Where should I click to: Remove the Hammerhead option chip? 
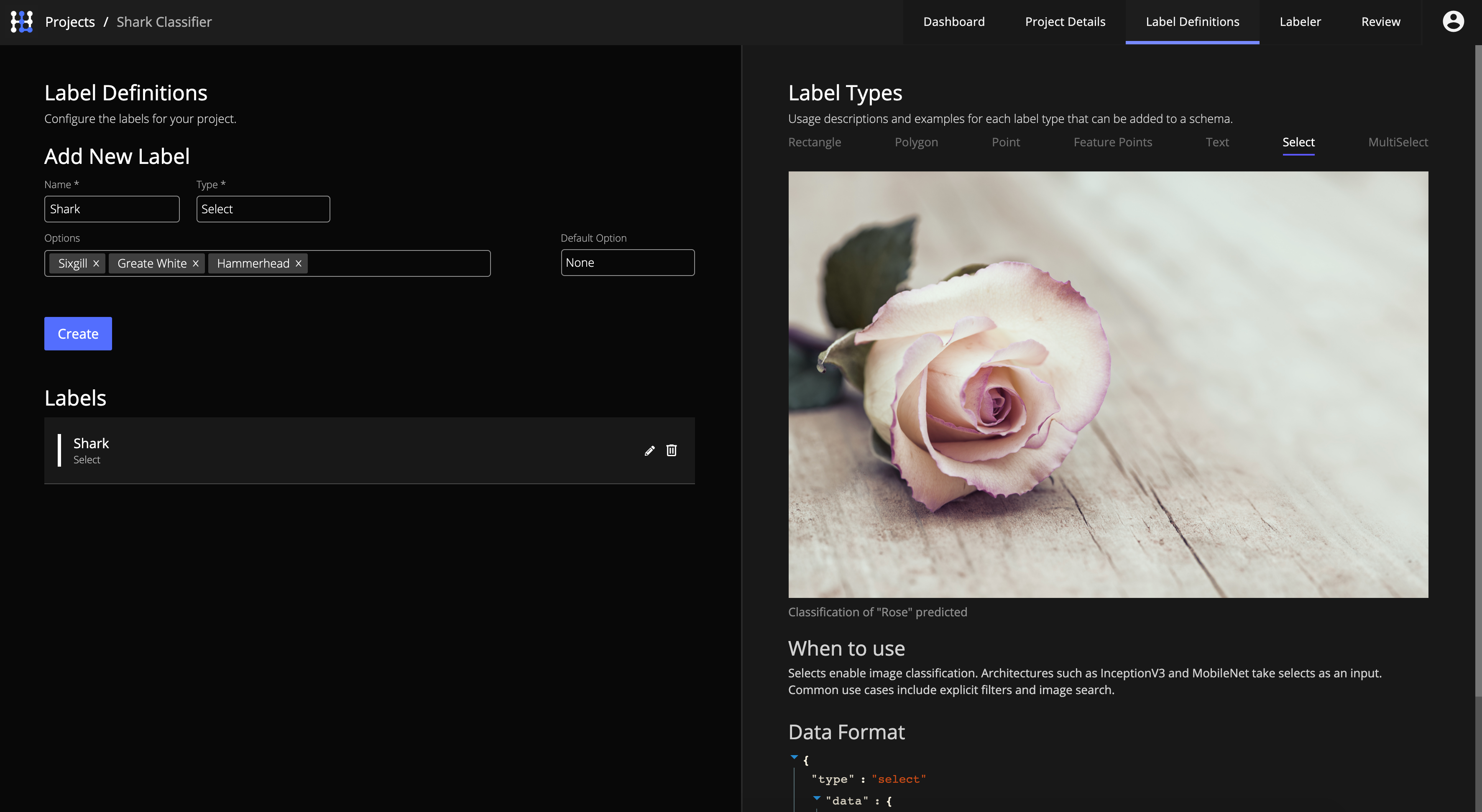pyautogui.click(x=299, y=263)
